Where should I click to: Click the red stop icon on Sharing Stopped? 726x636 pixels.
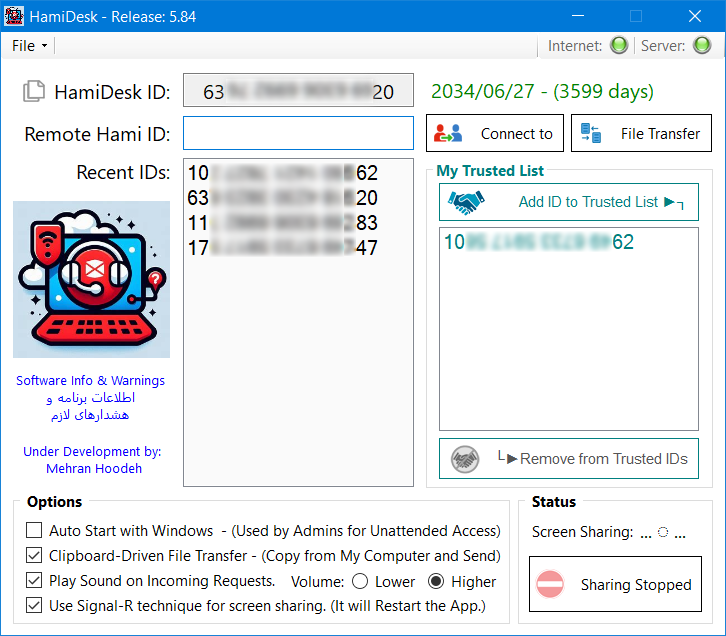pyautogui.click(x=550, y=584)
